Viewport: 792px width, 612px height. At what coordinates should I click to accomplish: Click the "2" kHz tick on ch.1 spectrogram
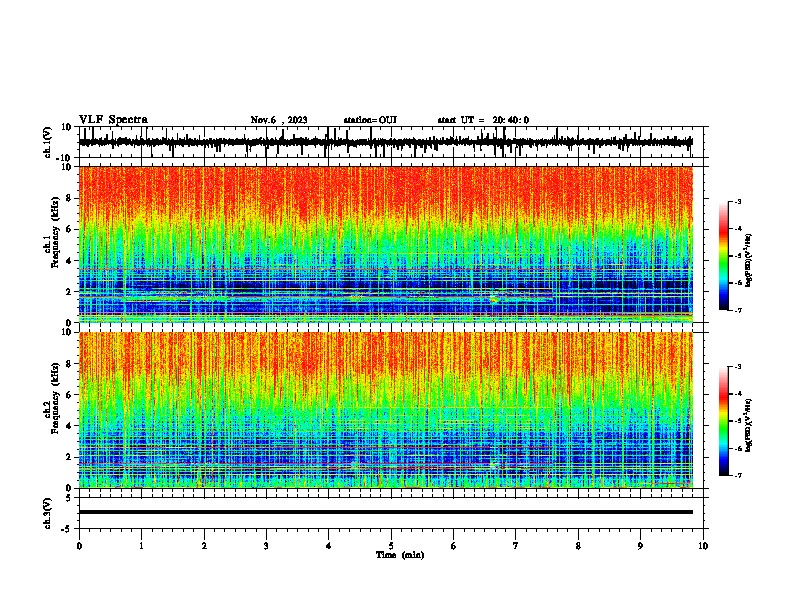coord(69,292)
